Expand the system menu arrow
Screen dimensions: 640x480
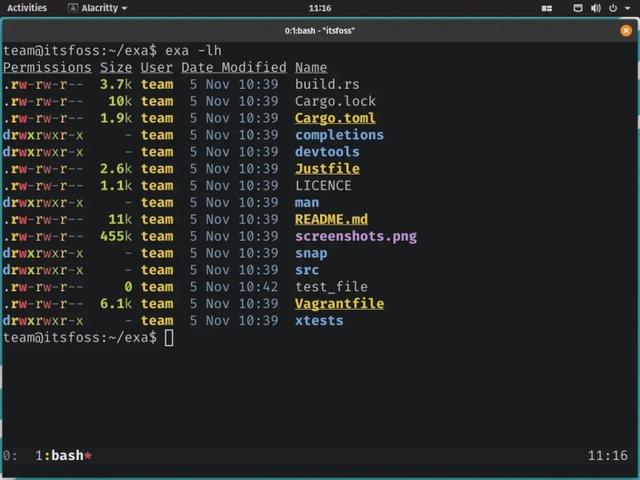tap(627, 8)
